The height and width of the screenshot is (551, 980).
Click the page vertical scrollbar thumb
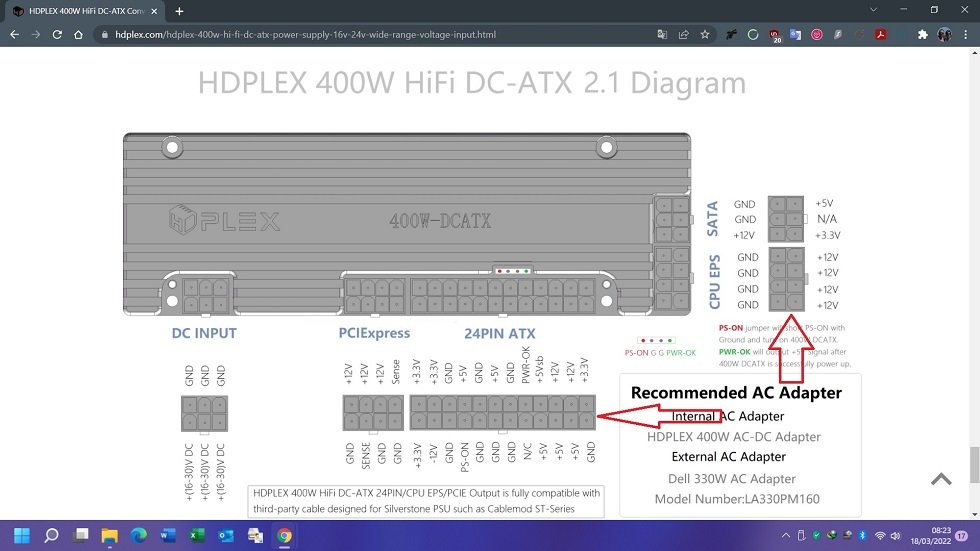(974, 465)
